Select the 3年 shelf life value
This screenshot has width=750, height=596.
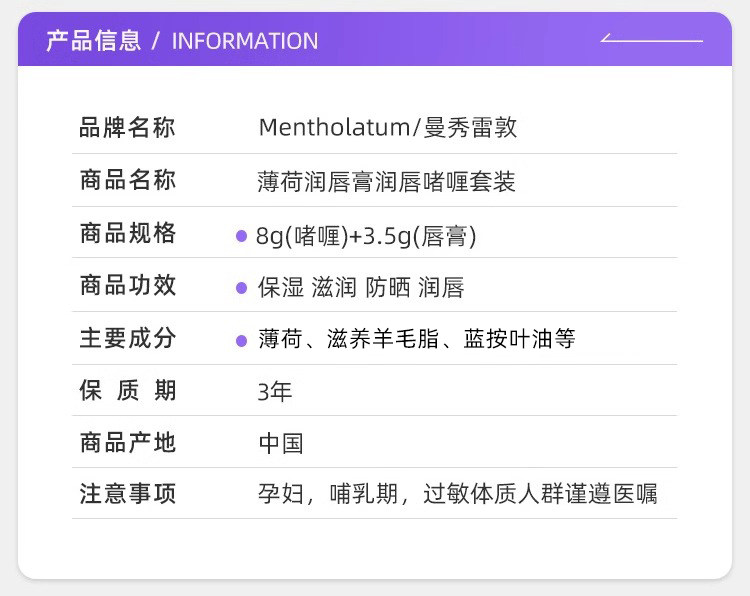[x=275, y=391]
